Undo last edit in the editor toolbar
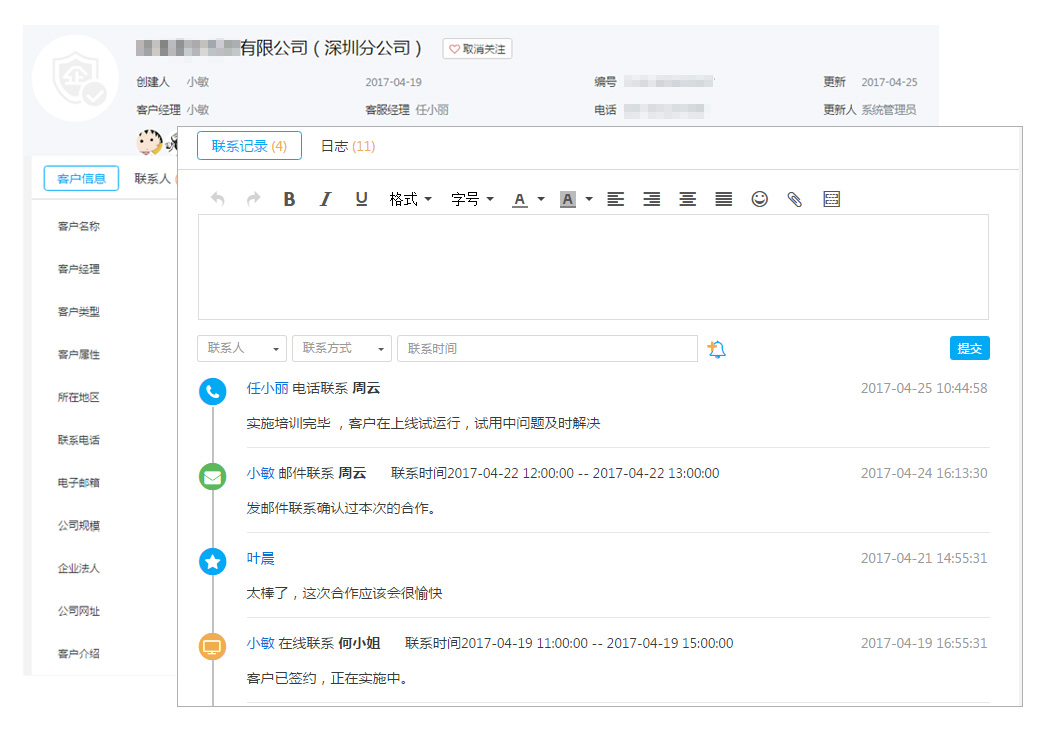1050x746 pixels. coord(218,199)
